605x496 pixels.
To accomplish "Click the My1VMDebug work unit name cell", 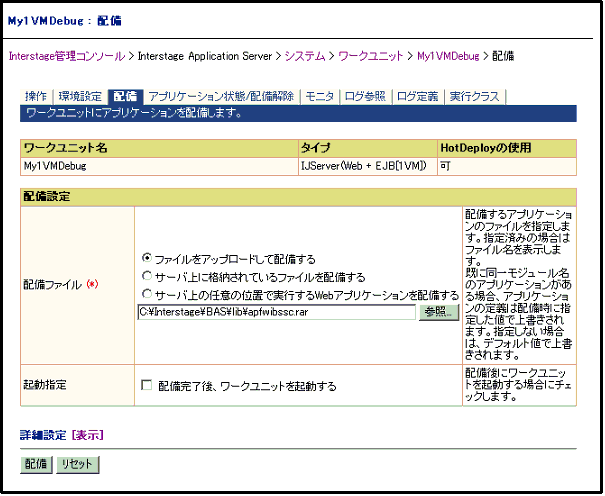I will [159, 166].
